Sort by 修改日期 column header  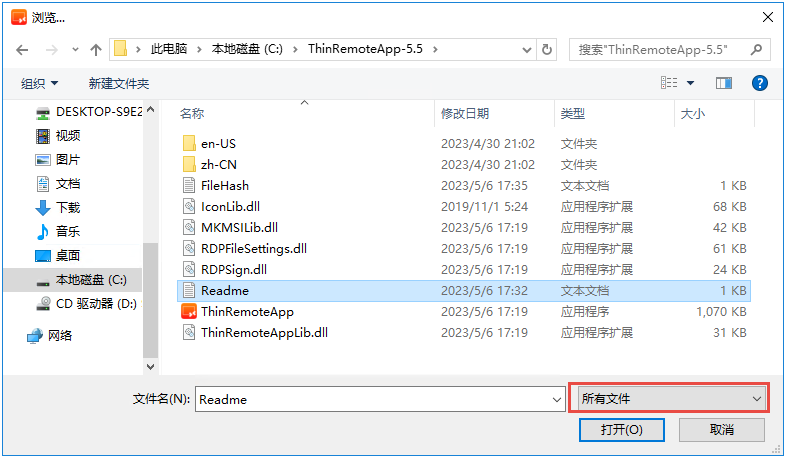465,114
